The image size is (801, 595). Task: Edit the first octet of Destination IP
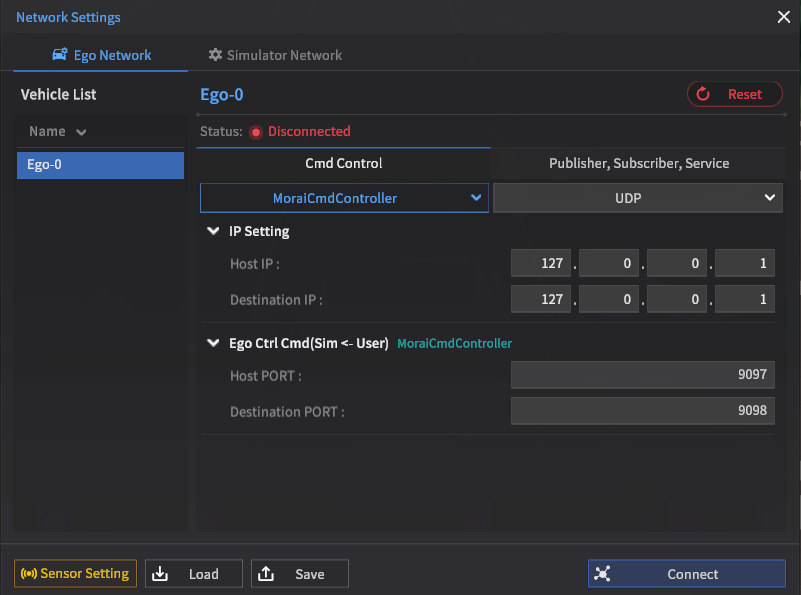click(x=540, y=299)
